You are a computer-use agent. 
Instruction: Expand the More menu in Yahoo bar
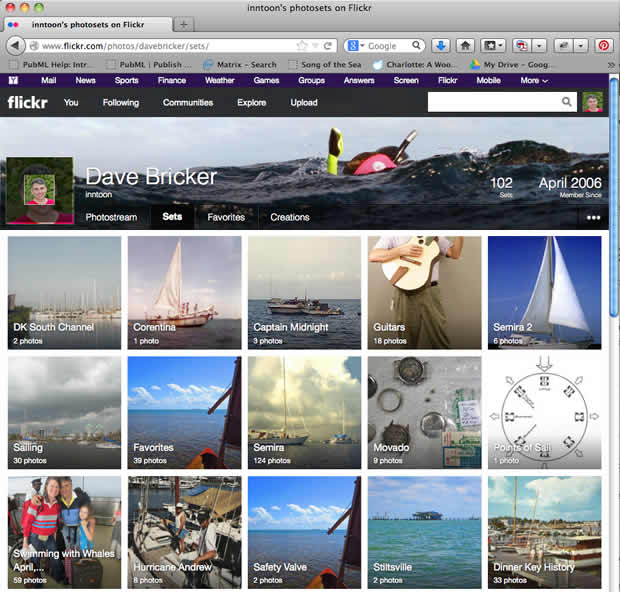pyautogui.click(x=533, y=80)
